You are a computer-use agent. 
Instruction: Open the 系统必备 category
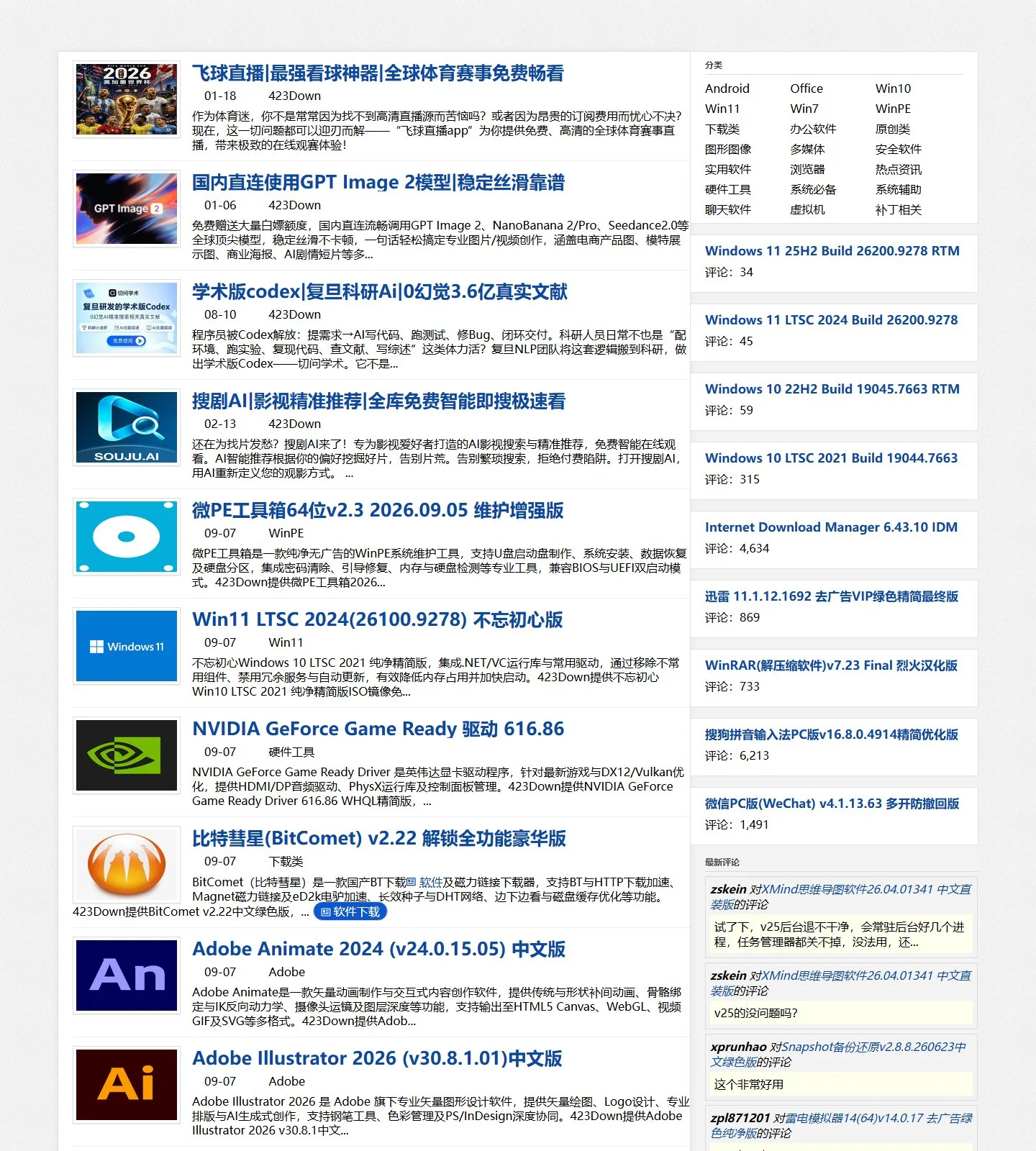(x=813, y=189)
